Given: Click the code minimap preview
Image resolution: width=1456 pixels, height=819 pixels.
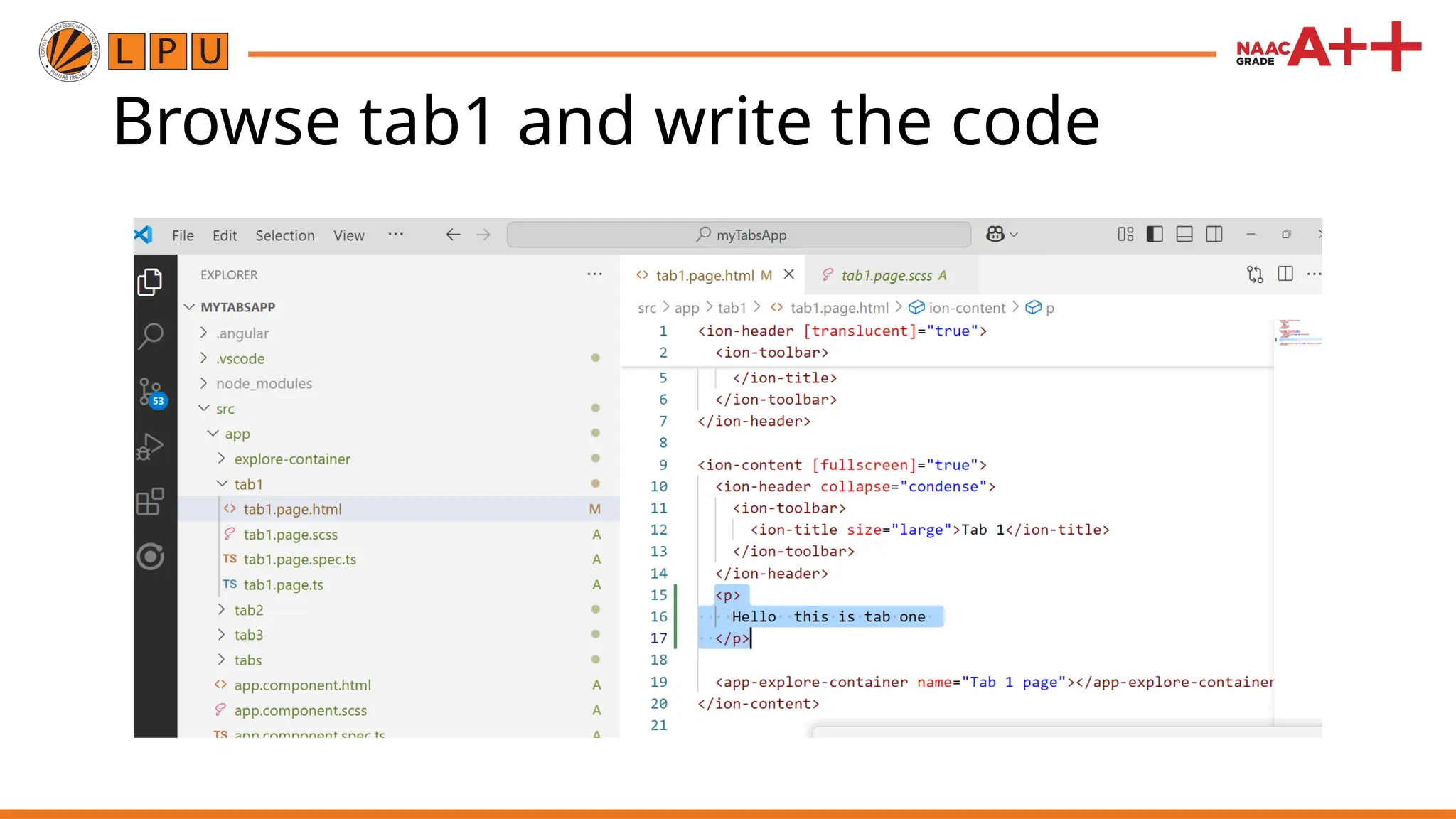Looking at the screenshot, I should pyautogui.click(x=1298, y=333).
